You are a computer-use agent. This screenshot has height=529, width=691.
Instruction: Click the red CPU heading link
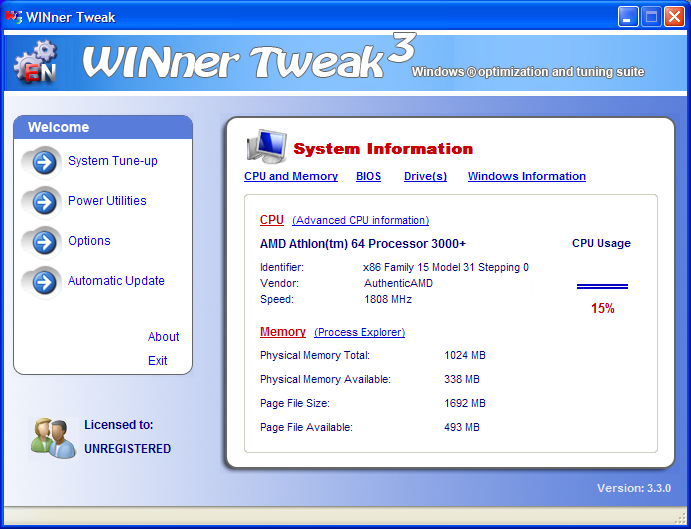point(272,220)
